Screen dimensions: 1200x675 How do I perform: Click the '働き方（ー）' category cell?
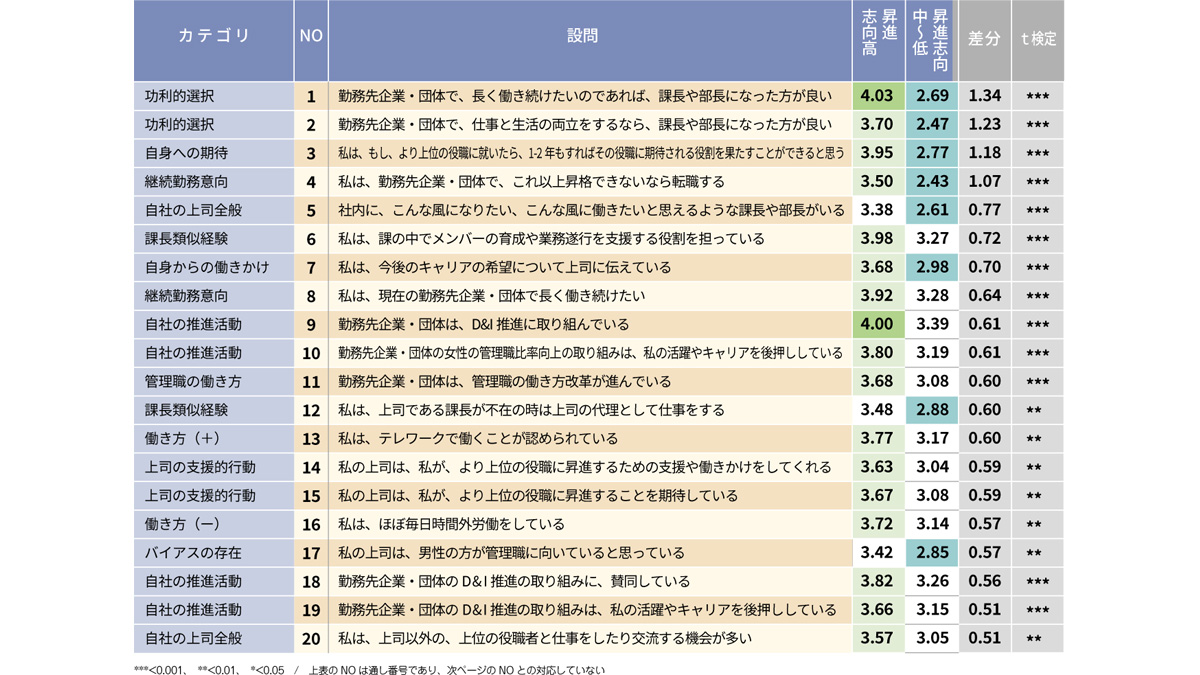[x=214, y=524]
